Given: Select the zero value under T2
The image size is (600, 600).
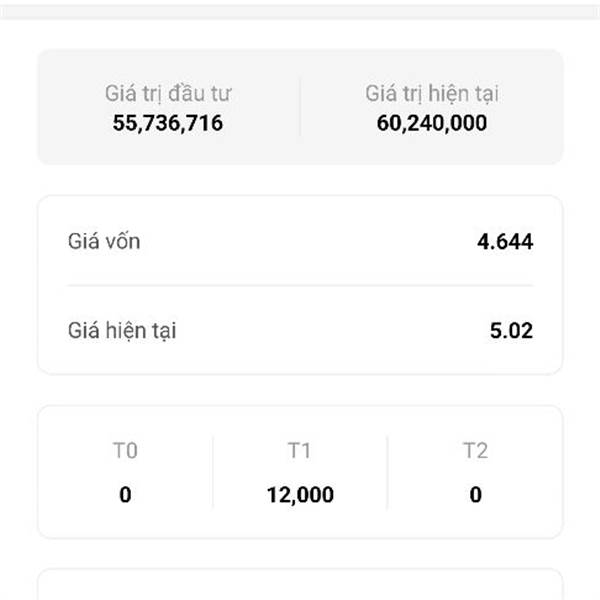Looking at the screenshot, I should coord(475,494).
